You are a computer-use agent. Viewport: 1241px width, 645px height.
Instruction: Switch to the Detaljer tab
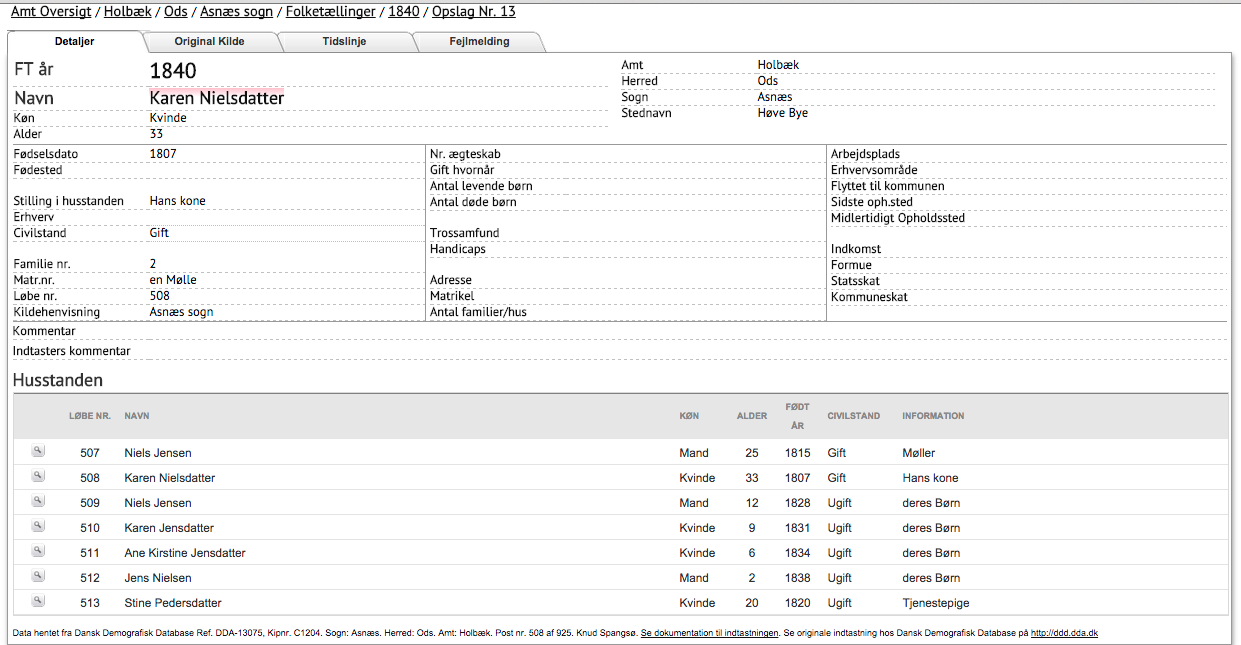pos(75,41)
